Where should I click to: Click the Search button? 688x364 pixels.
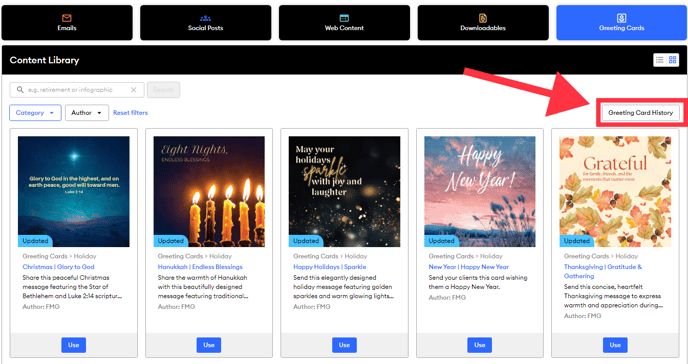(x=163, y=90)
